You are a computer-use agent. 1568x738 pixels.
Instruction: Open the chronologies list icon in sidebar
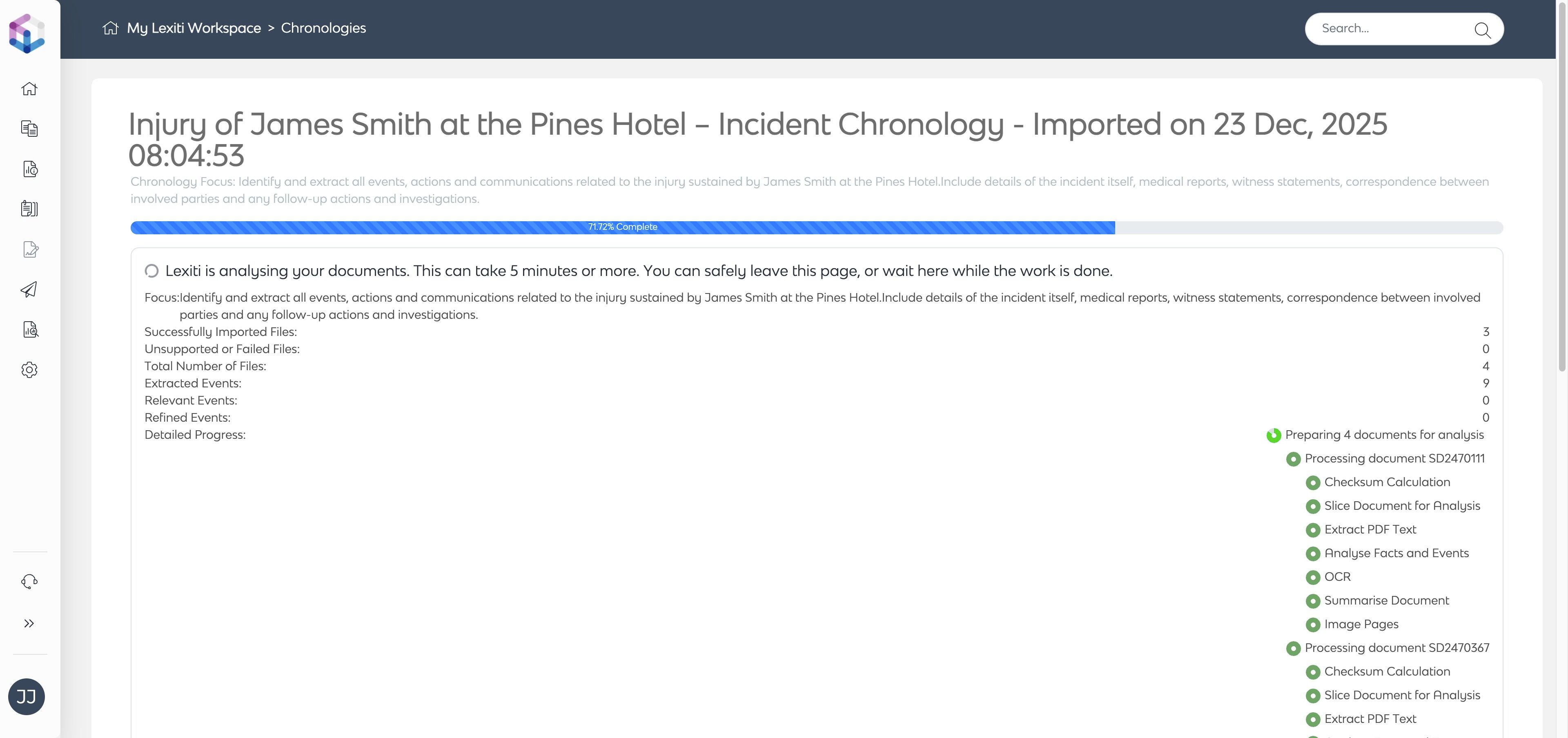pos(29,209)
